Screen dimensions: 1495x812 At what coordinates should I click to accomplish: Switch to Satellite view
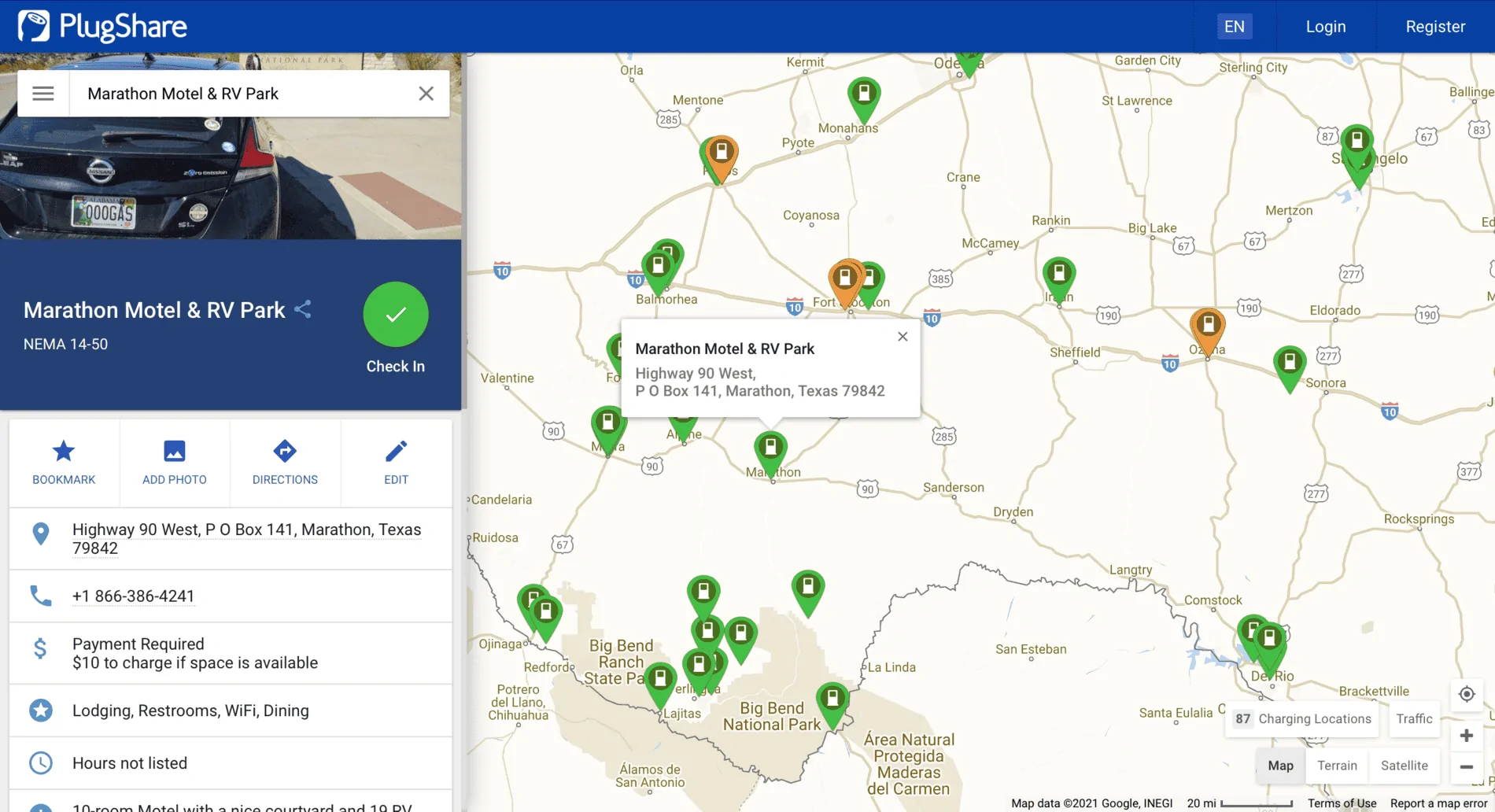point(1404,766)
